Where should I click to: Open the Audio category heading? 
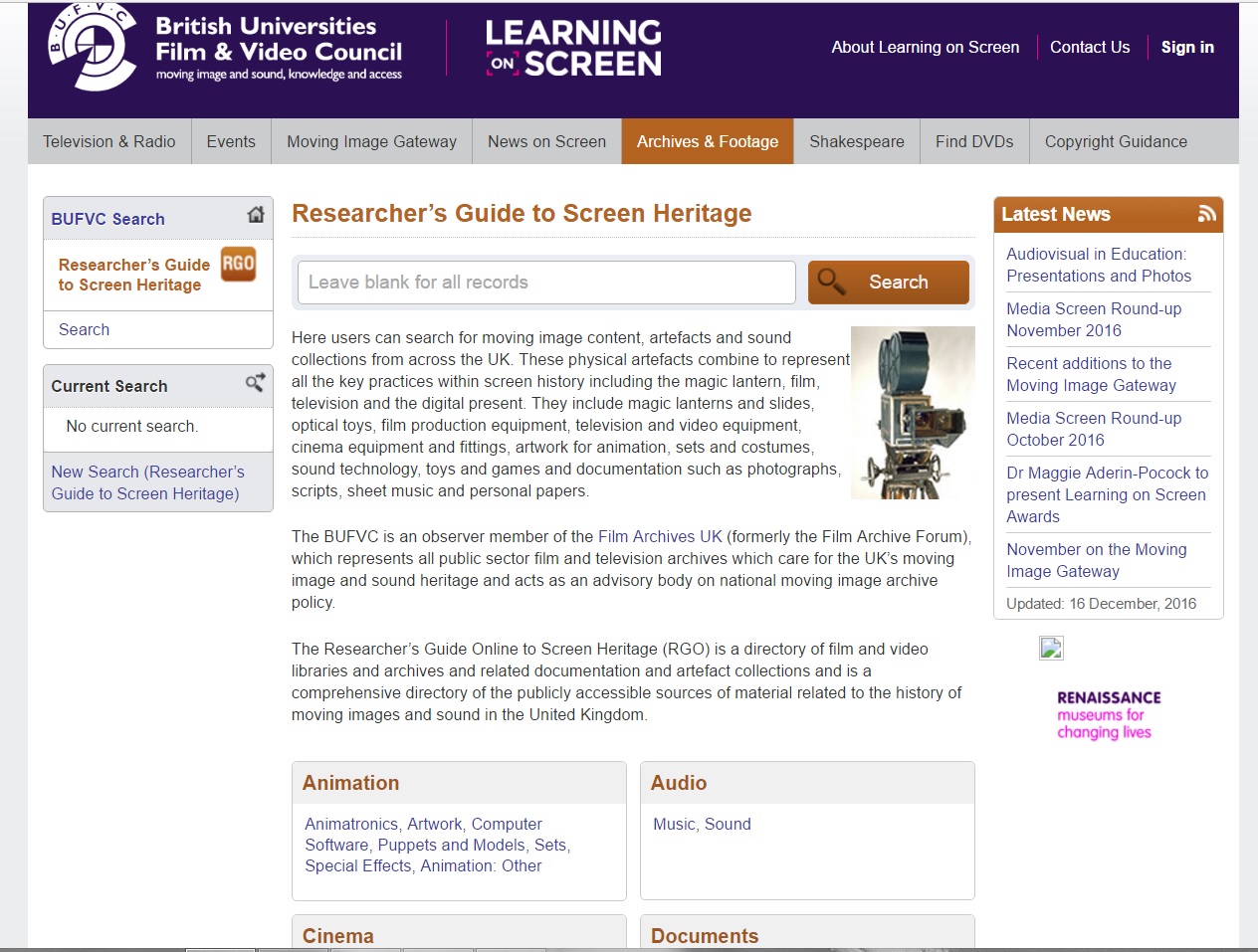click(679, 783)
